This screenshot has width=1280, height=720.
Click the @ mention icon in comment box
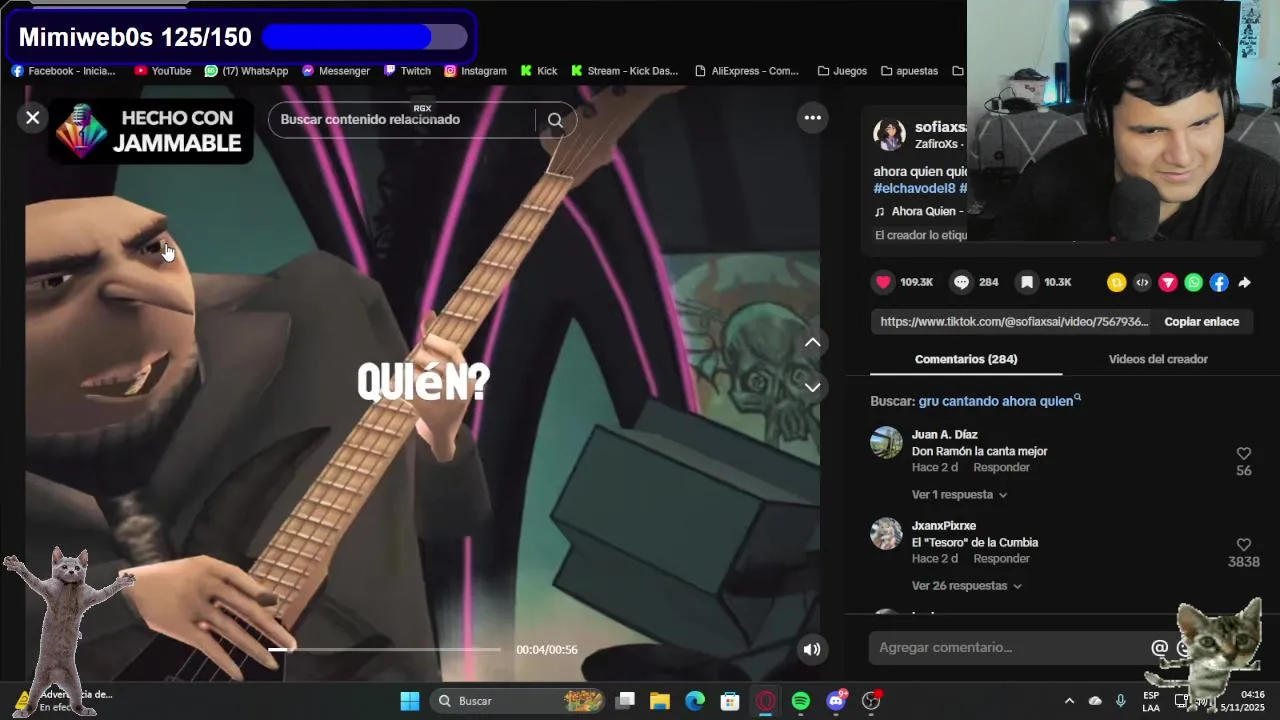[x=1160, y=648]
